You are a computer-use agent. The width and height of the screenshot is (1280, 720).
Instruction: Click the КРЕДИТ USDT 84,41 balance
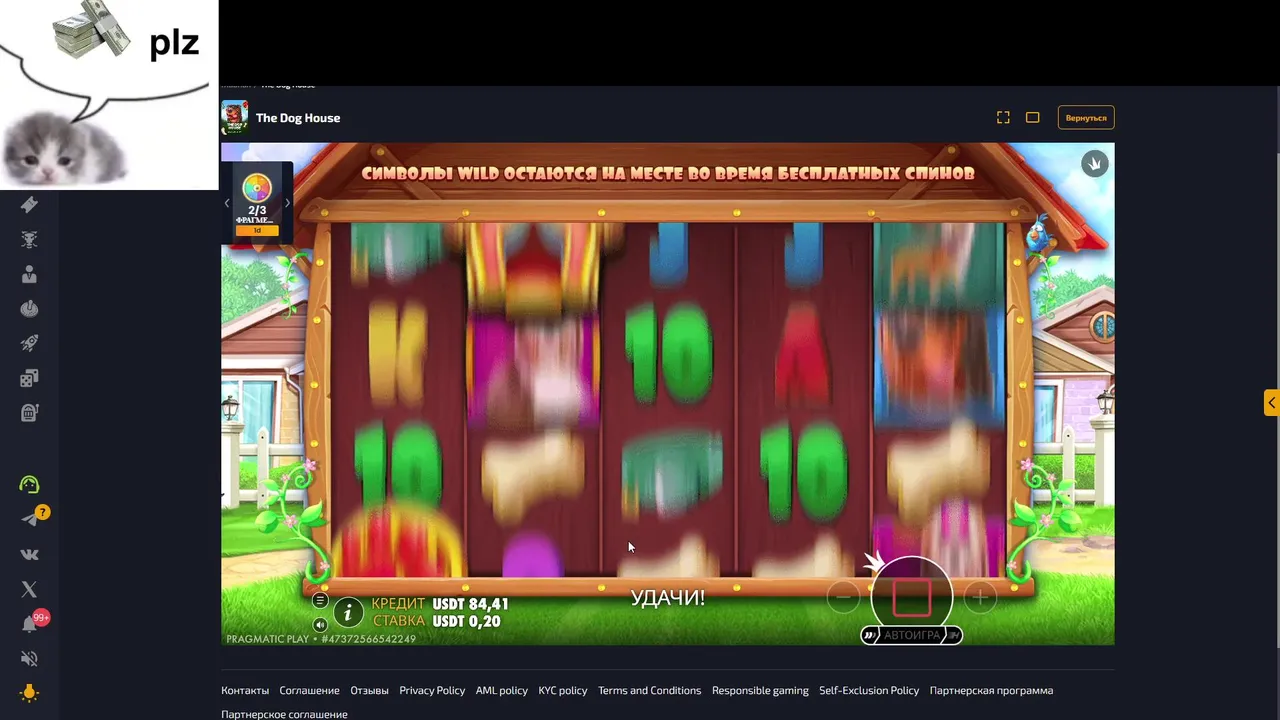coord(440,604)
